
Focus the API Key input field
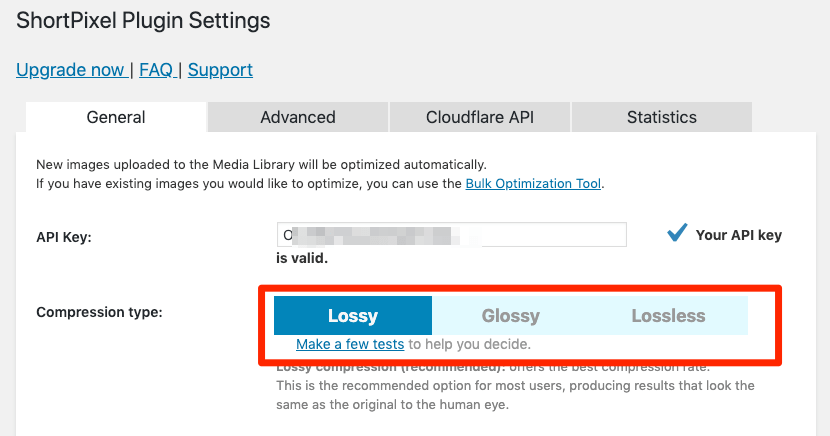pos(452,235)
